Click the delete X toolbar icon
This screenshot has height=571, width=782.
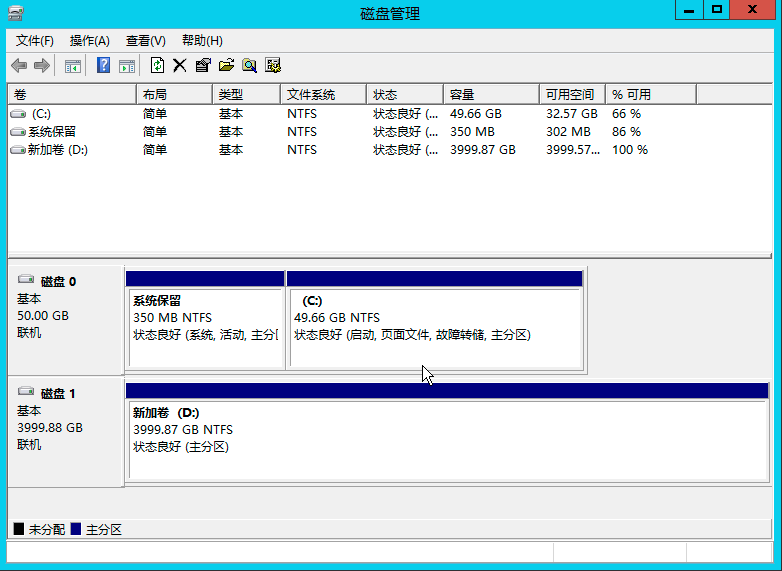pos(180,65)
